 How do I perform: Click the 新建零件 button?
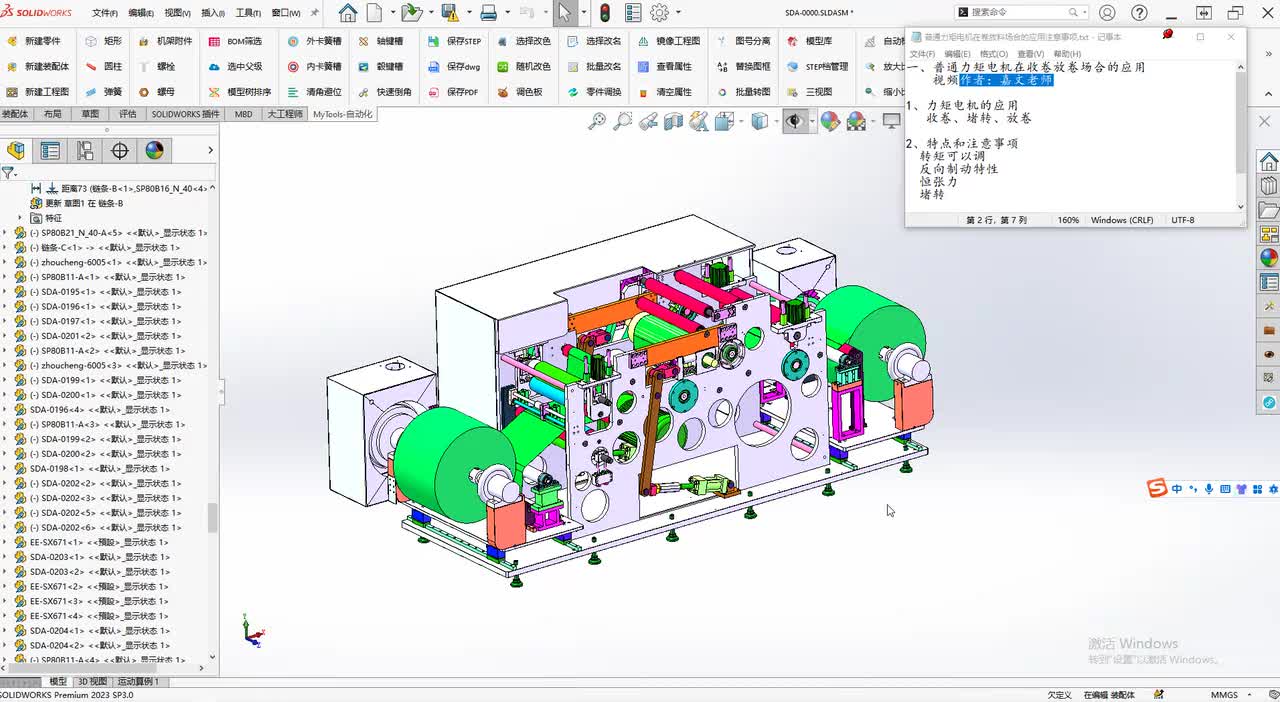click(x=34, y=41)
